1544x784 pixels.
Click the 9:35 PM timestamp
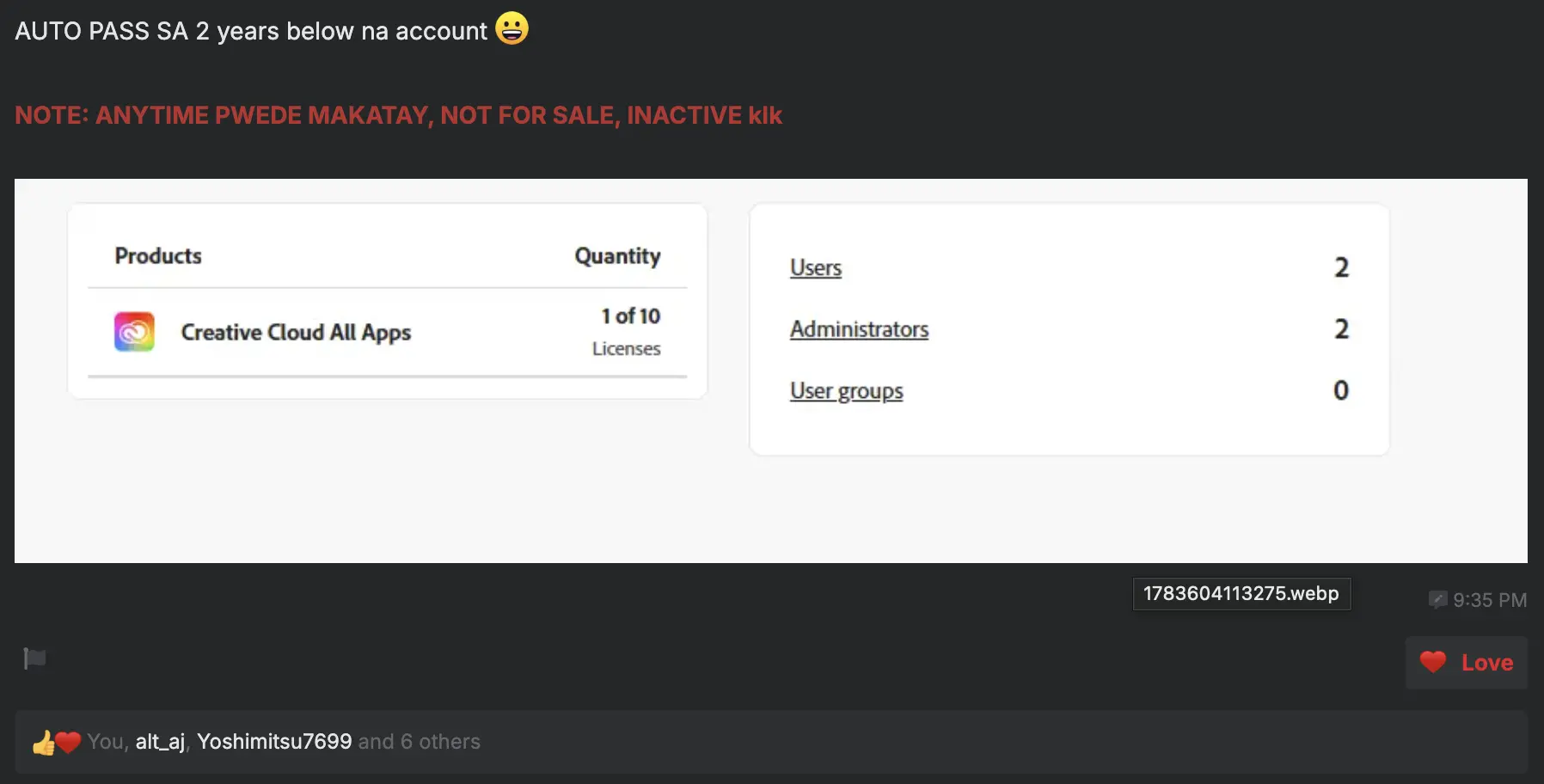pos(1490,600)
